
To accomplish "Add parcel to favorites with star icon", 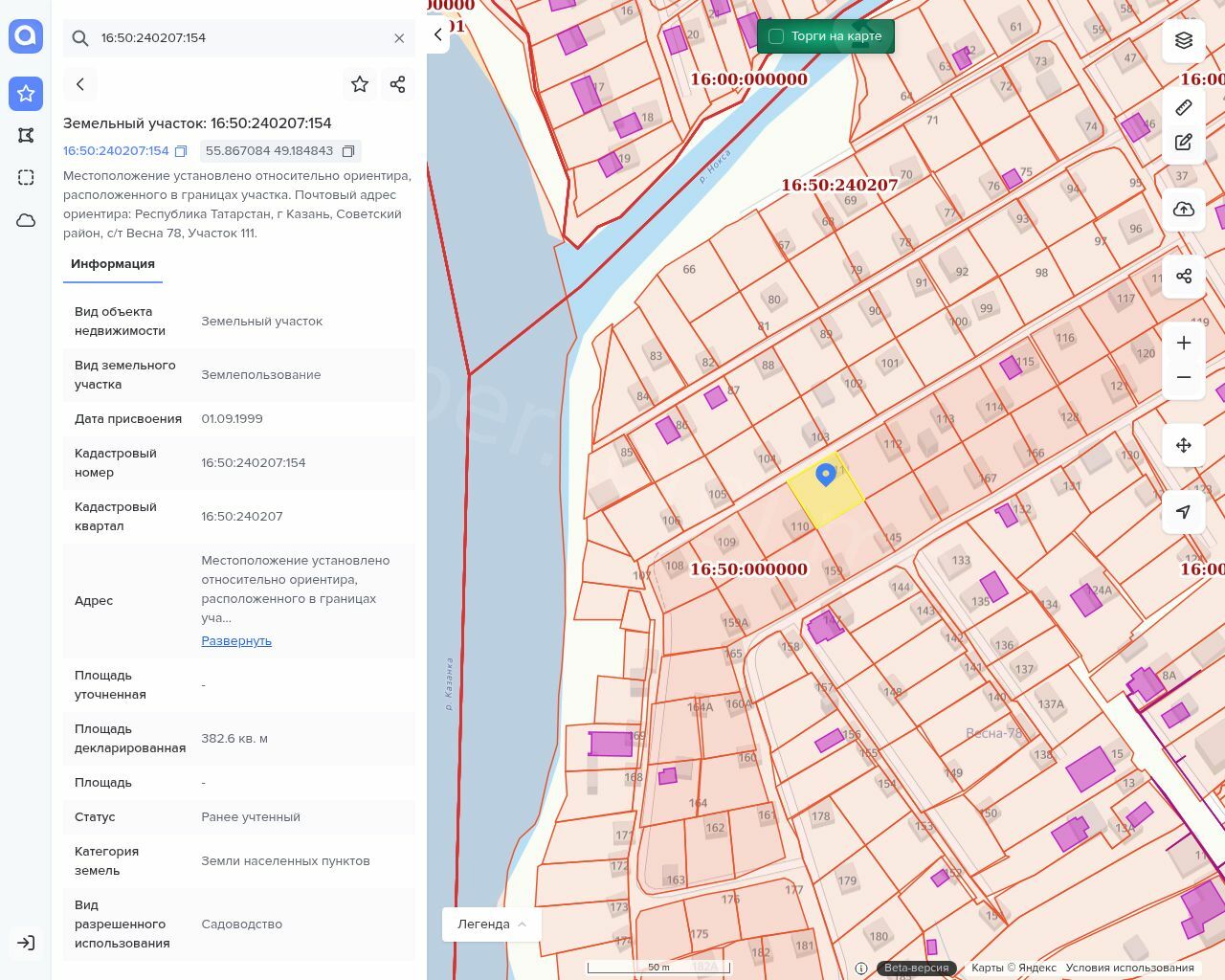I will click(360, 84).
